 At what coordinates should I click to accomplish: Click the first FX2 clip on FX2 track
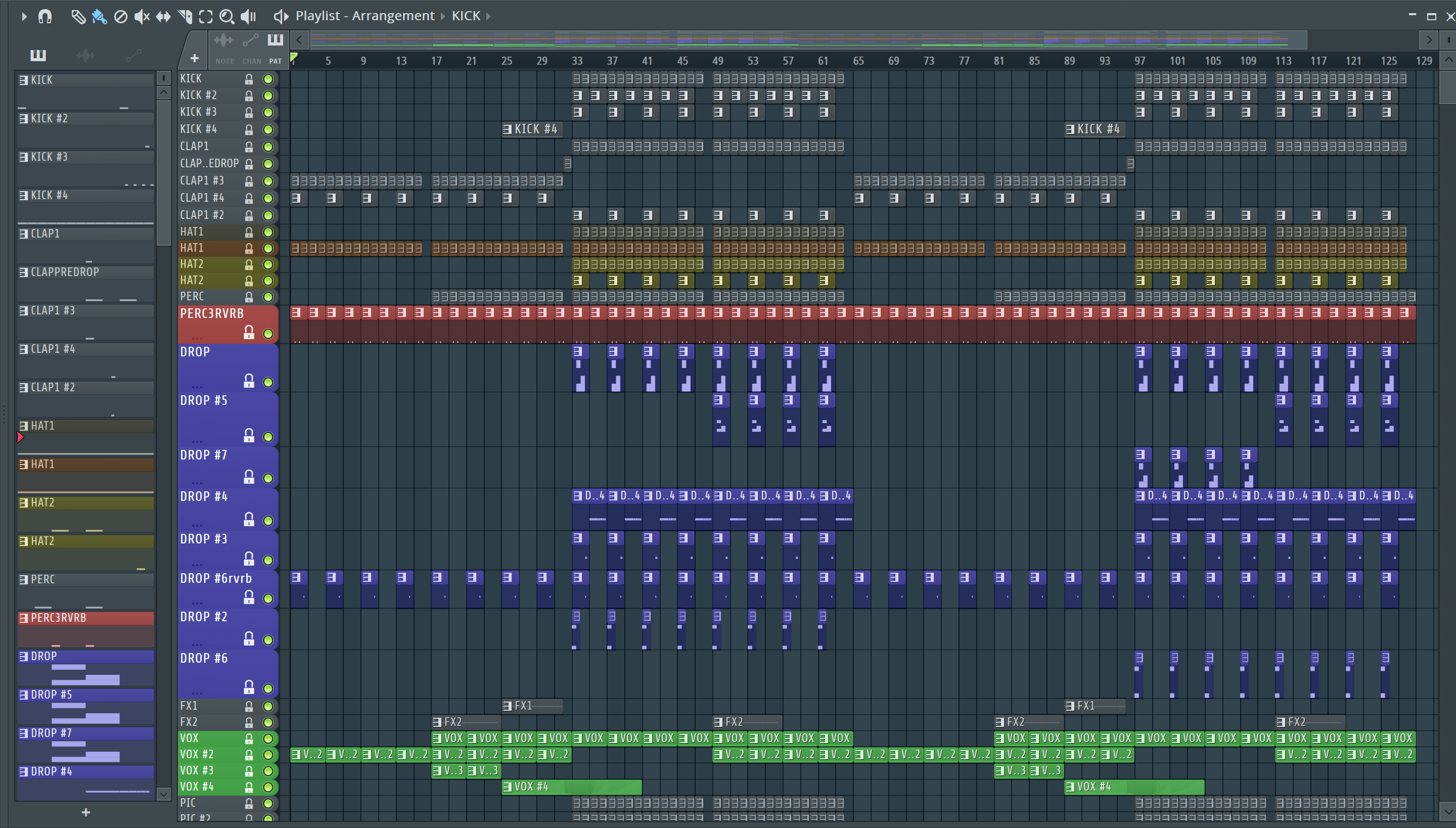tap(466, 722)
